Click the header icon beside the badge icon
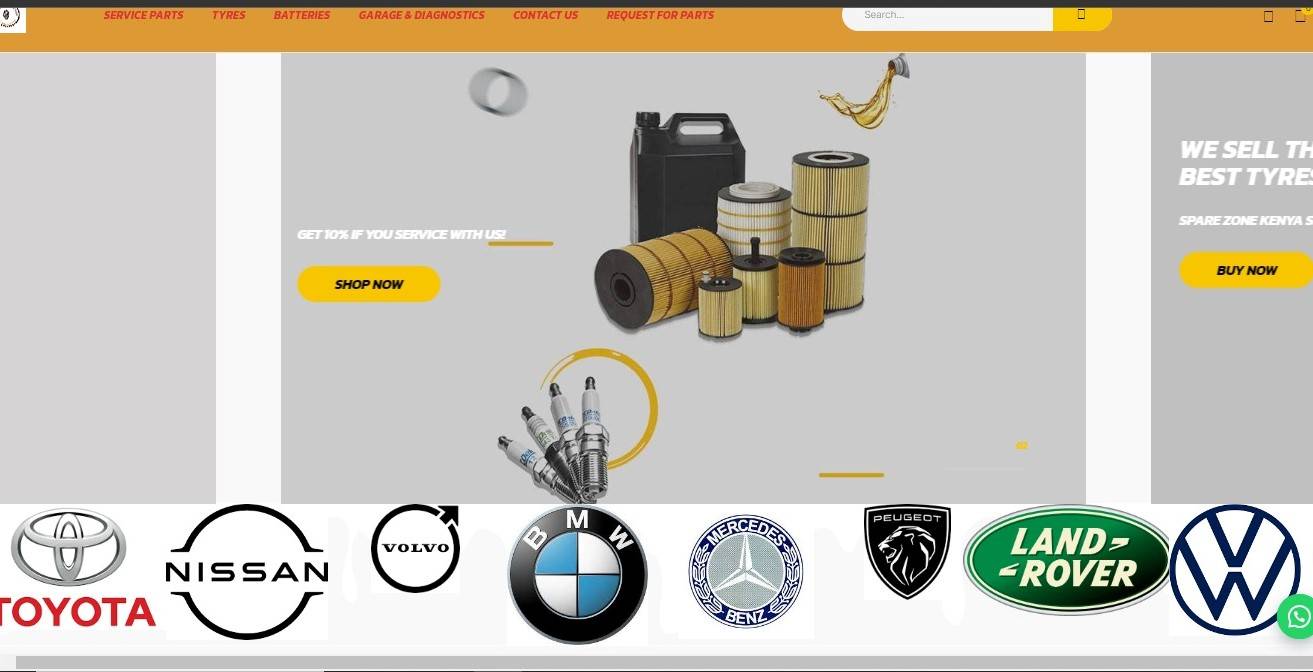 coord(1268,16)
